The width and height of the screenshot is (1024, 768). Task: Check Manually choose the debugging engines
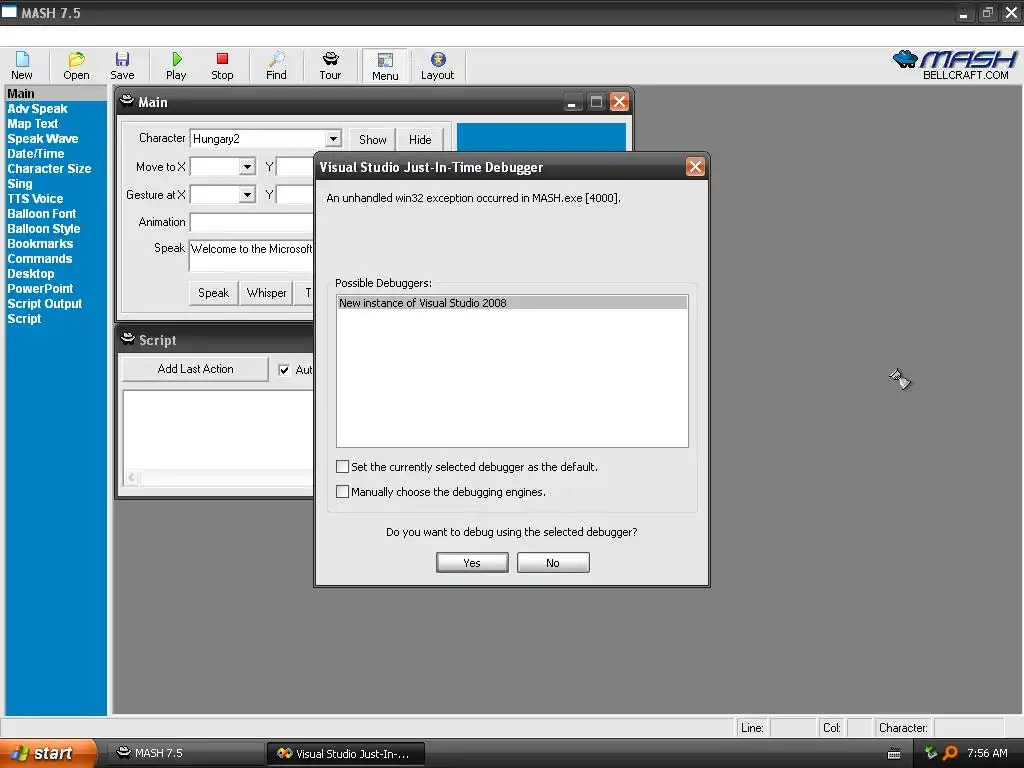[342, 492]
